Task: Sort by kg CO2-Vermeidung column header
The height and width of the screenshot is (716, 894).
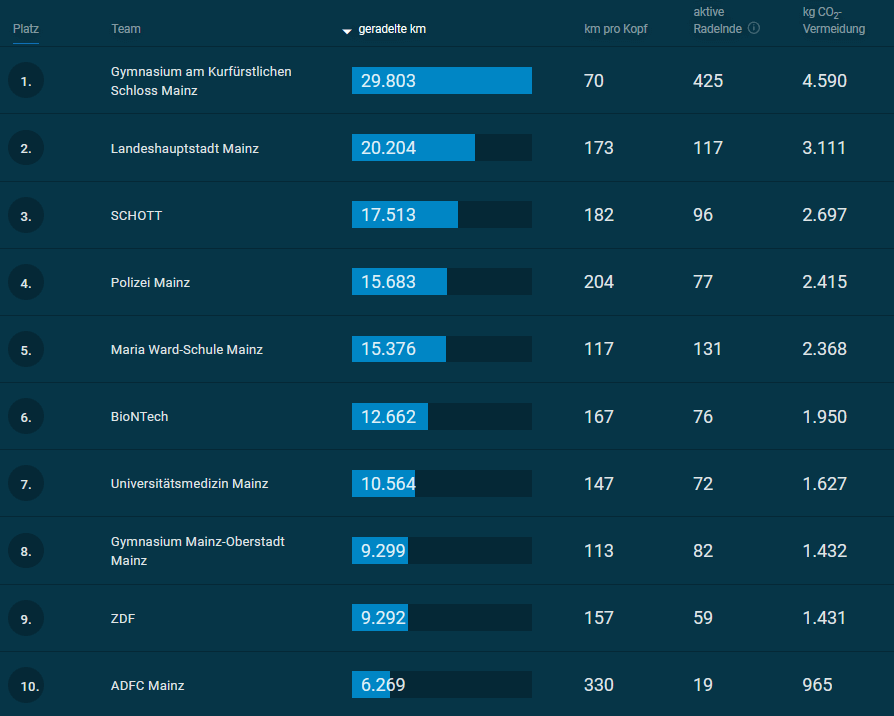Action: [x=834, y=21]
